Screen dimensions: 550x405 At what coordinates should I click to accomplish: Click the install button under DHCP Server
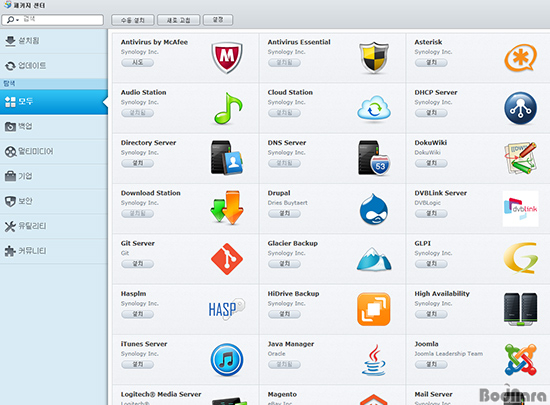point(431,113)
